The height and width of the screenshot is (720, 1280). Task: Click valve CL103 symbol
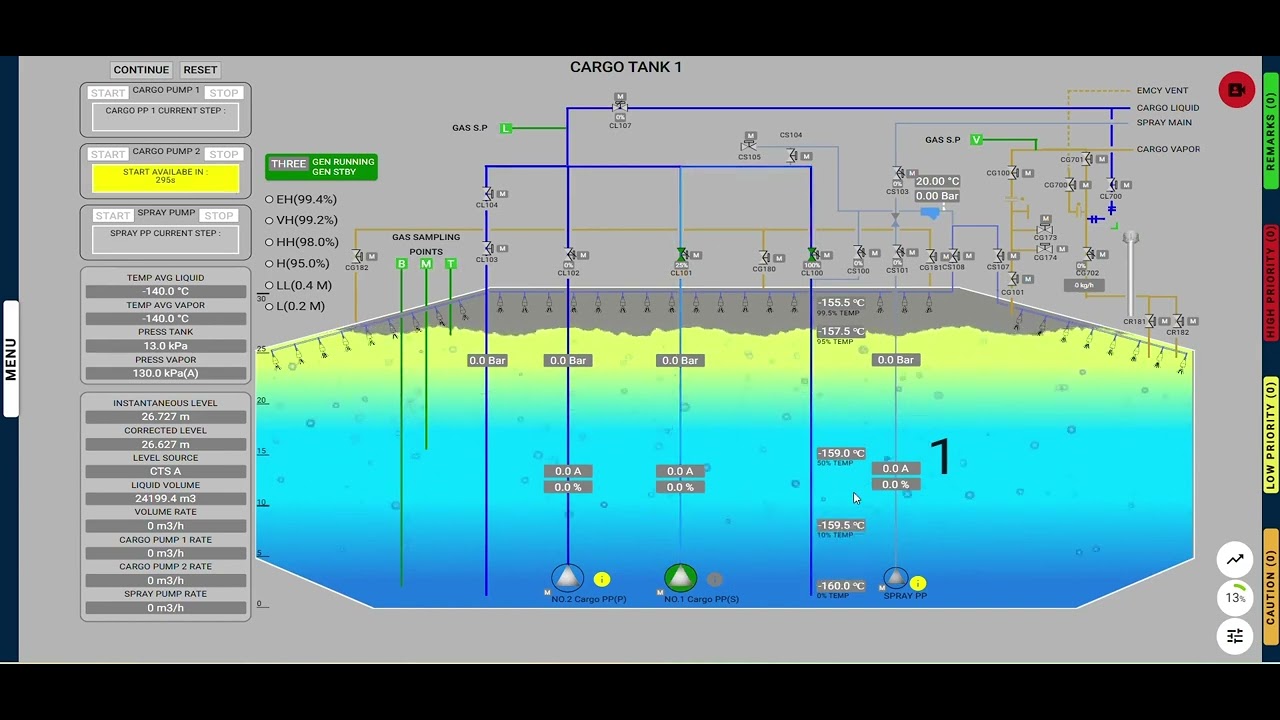pos(487,248)
